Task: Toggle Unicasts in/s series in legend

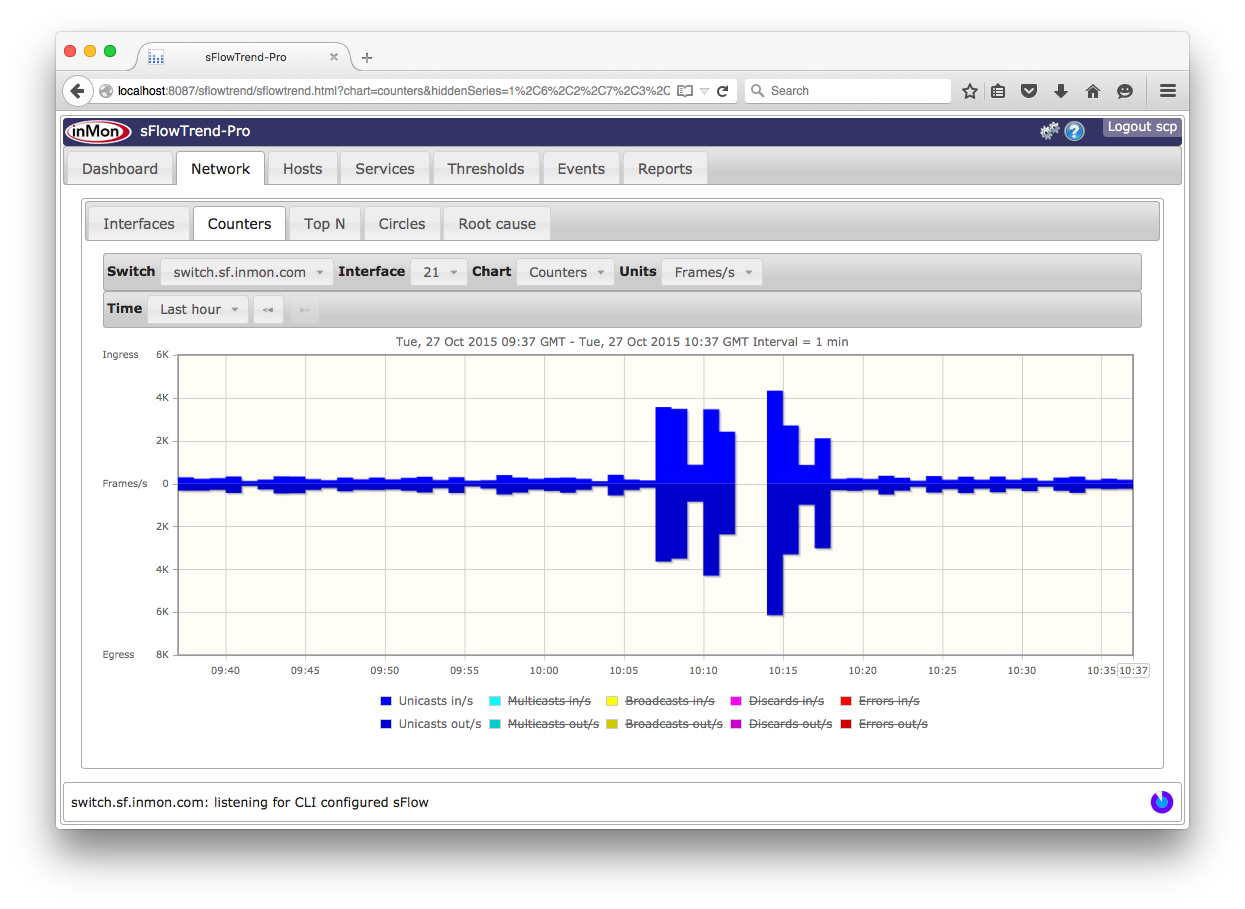Action: pyautogui.click(x=436, y=701)
